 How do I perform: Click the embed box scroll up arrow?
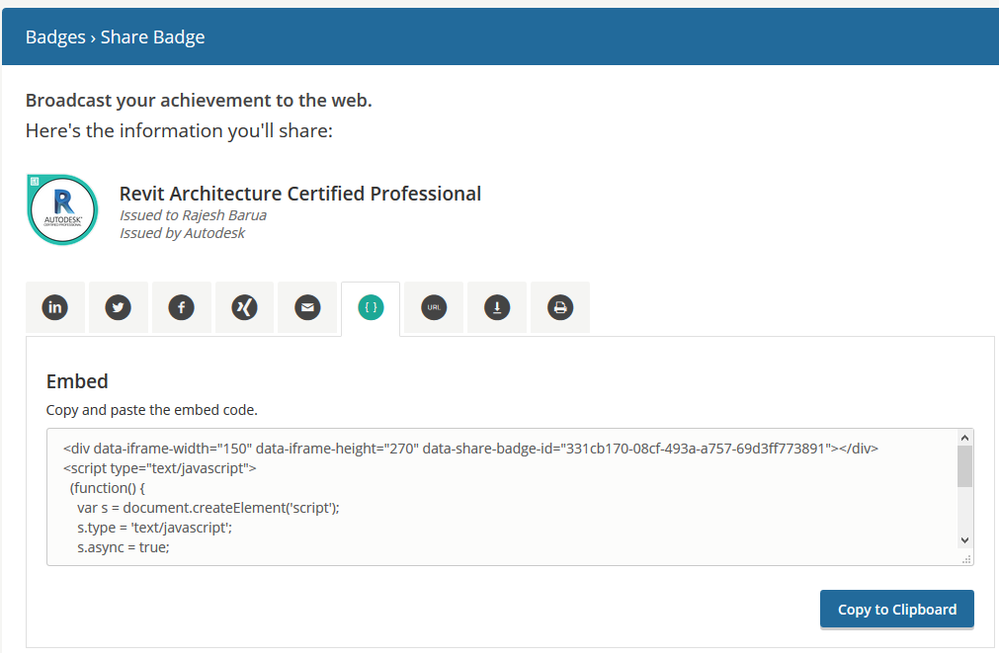pyautogui.click(x=965, y=438)
